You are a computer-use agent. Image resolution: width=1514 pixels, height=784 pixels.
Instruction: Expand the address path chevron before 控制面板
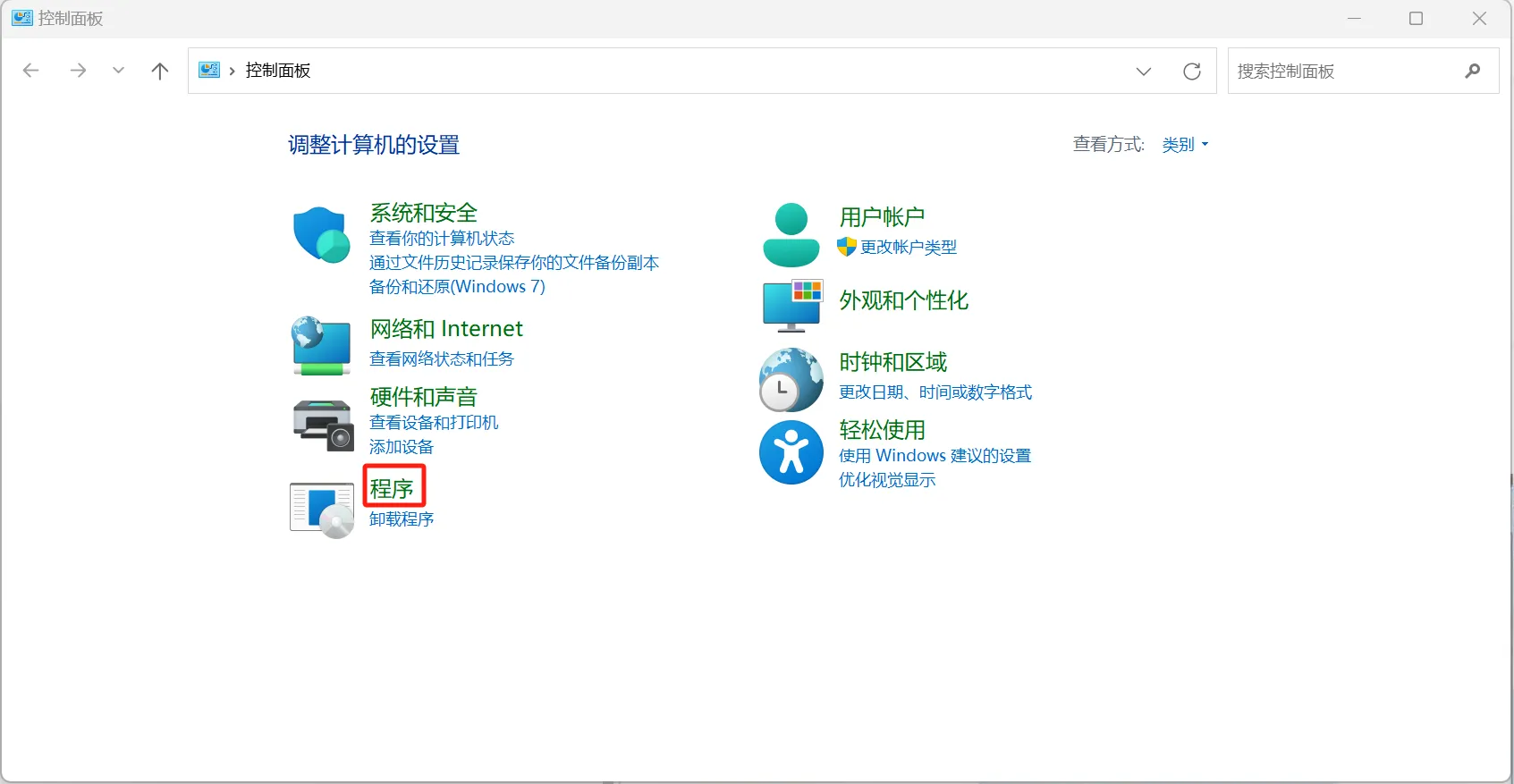233,71
